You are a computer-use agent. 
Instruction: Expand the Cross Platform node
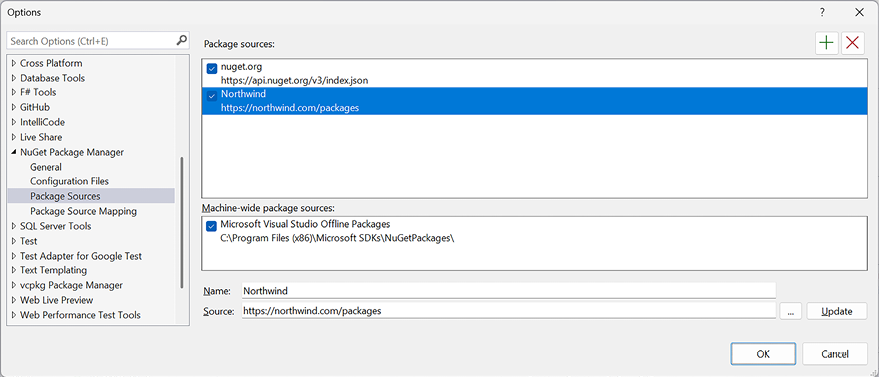pyautogui.click(x=14, y=63)
